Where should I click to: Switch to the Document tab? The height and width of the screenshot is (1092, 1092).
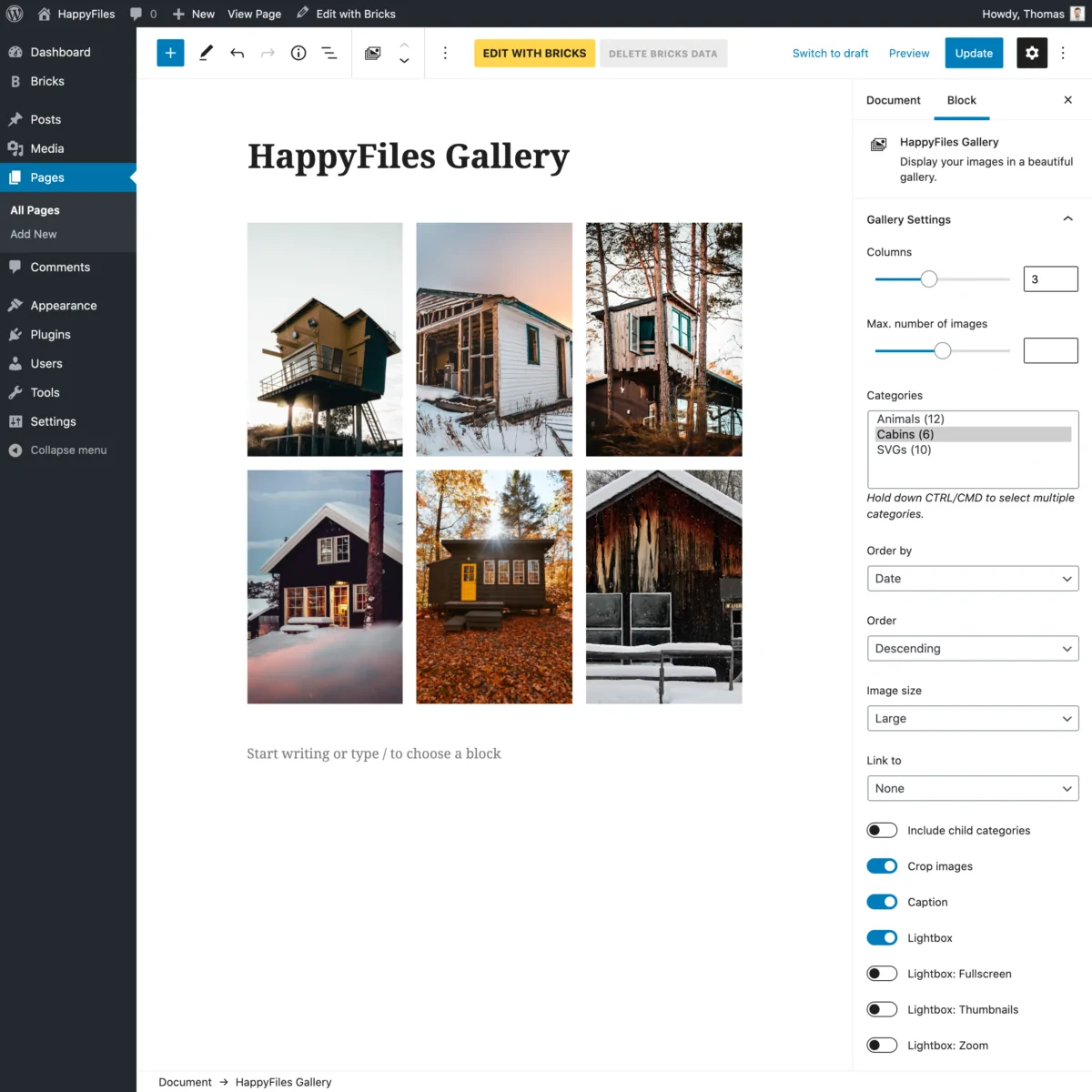[893, 100]
